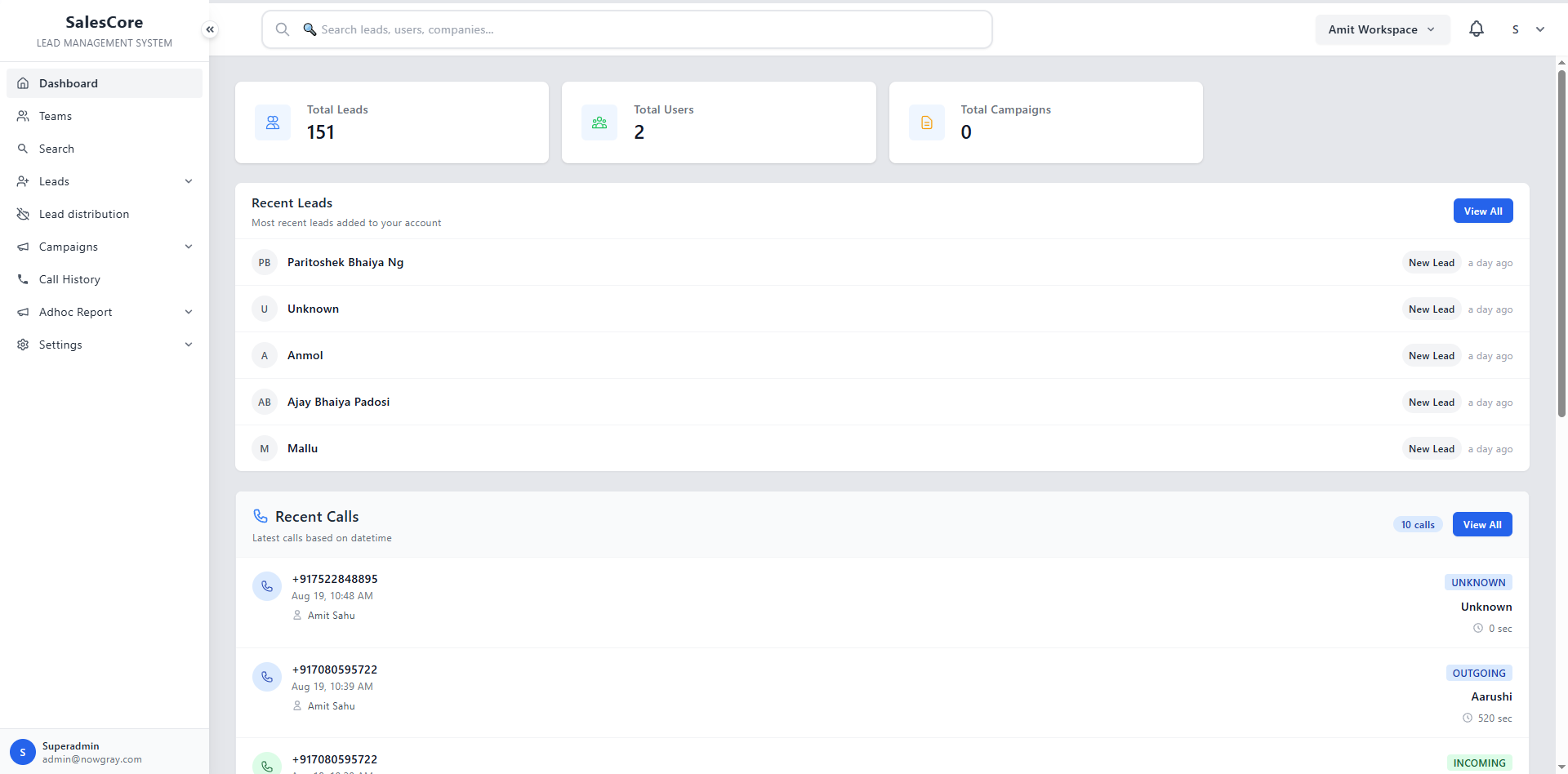Open Call History page
This screenshot has height=774, width=1568.
coord(69,279)
